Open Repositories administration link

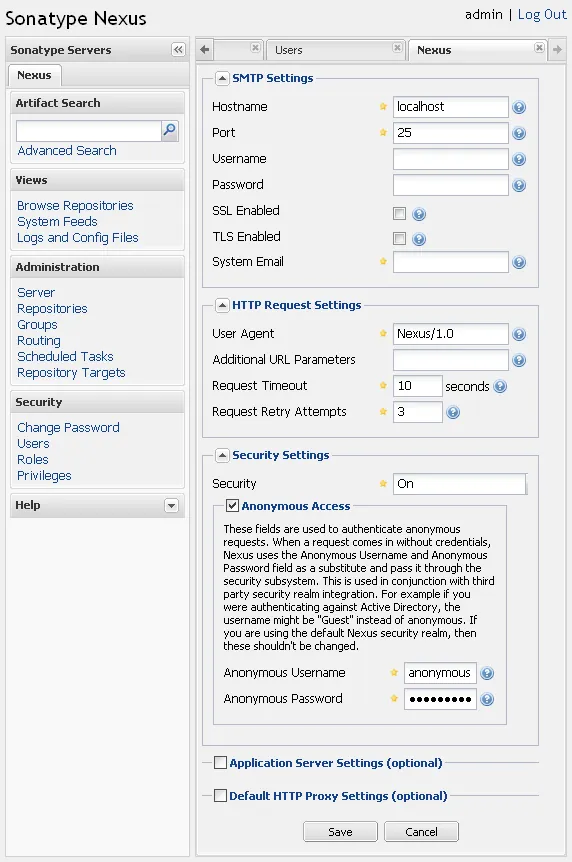point(52,308)
